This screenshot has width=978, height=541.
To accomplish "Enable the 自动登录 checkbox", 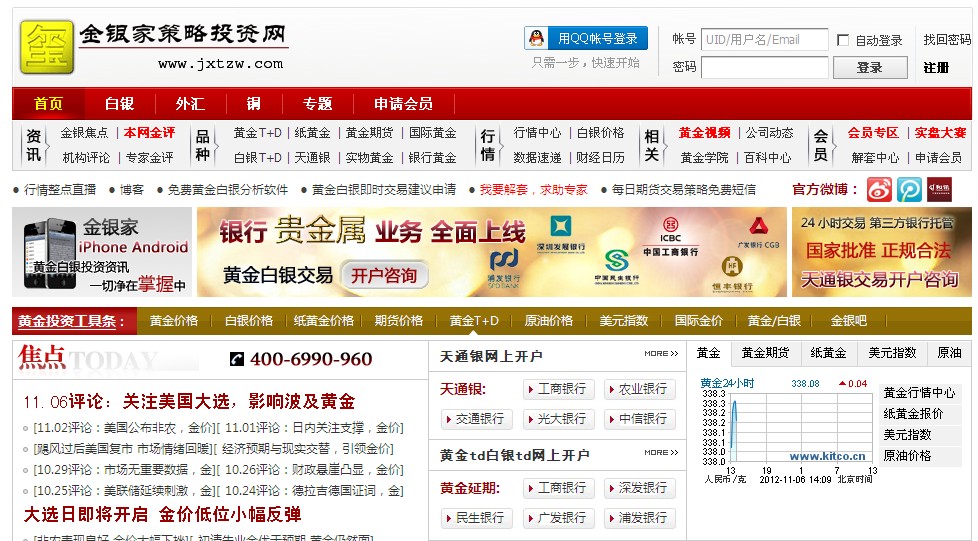I will (843, 40).
